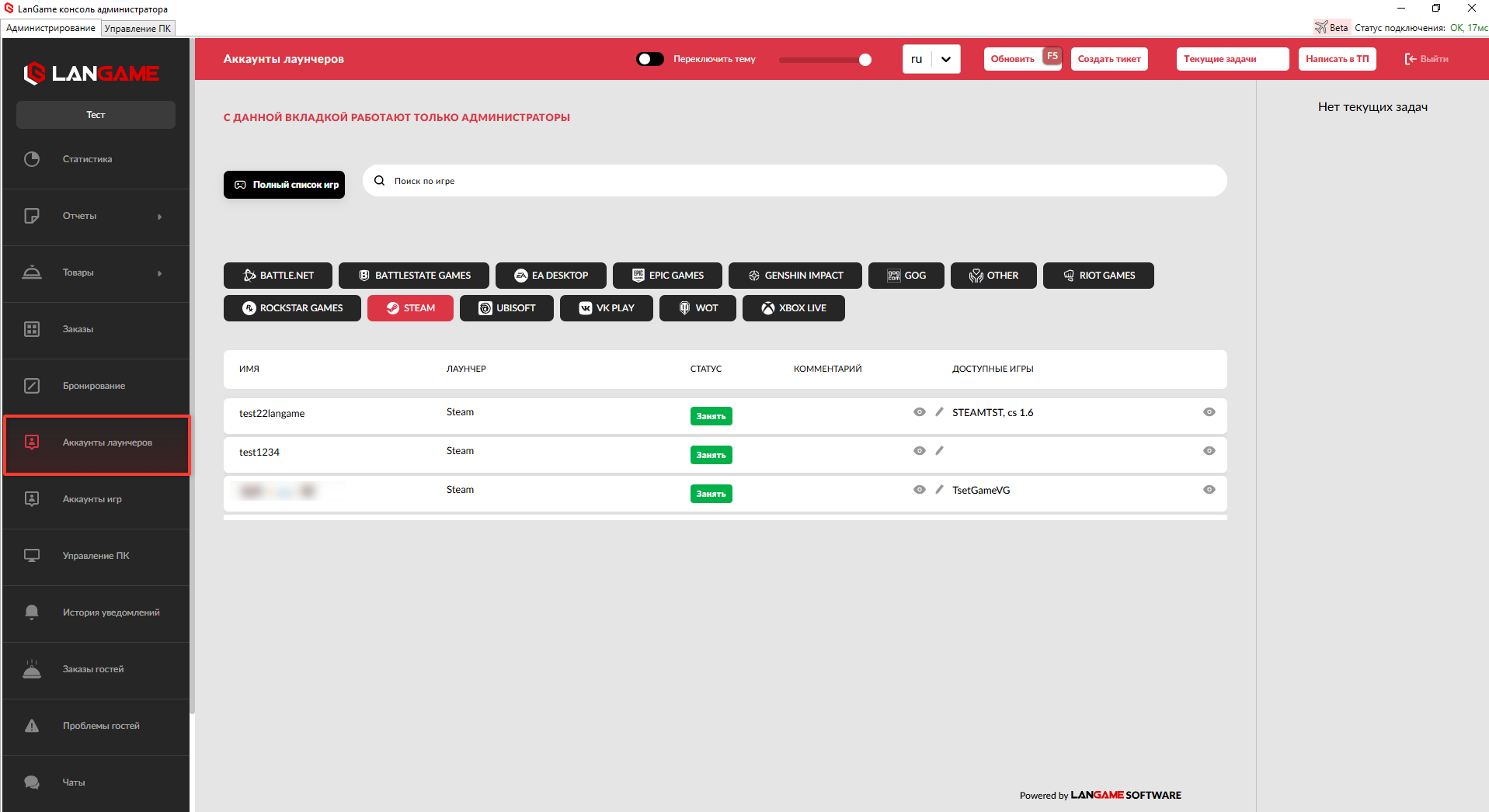Click the Аккаунты игр sidebar icon
1489x812 pixels.
[x=32, y=499]
